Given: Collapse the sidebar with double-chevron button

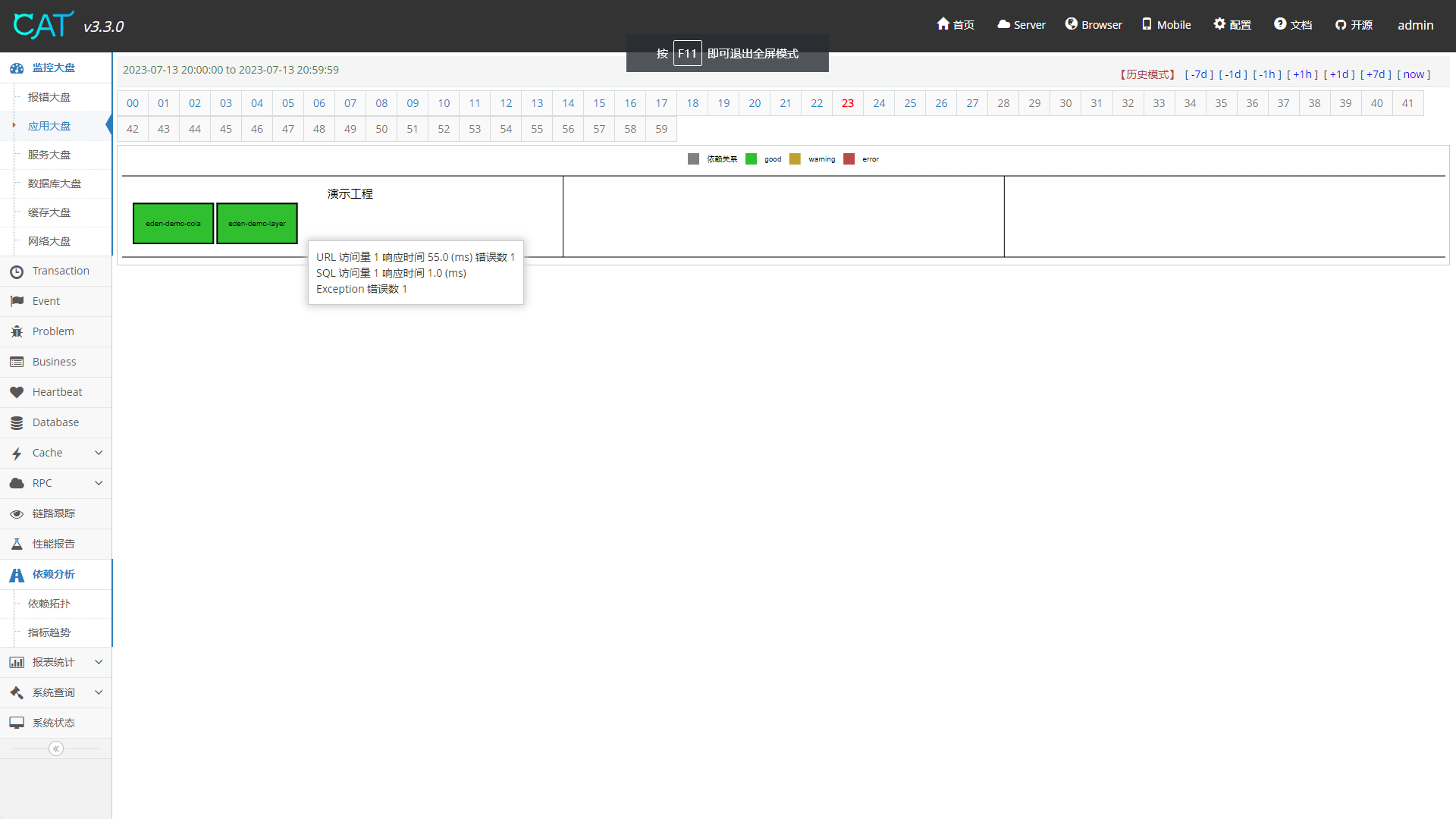Looking at the screenshot, I should pos(56,749).
